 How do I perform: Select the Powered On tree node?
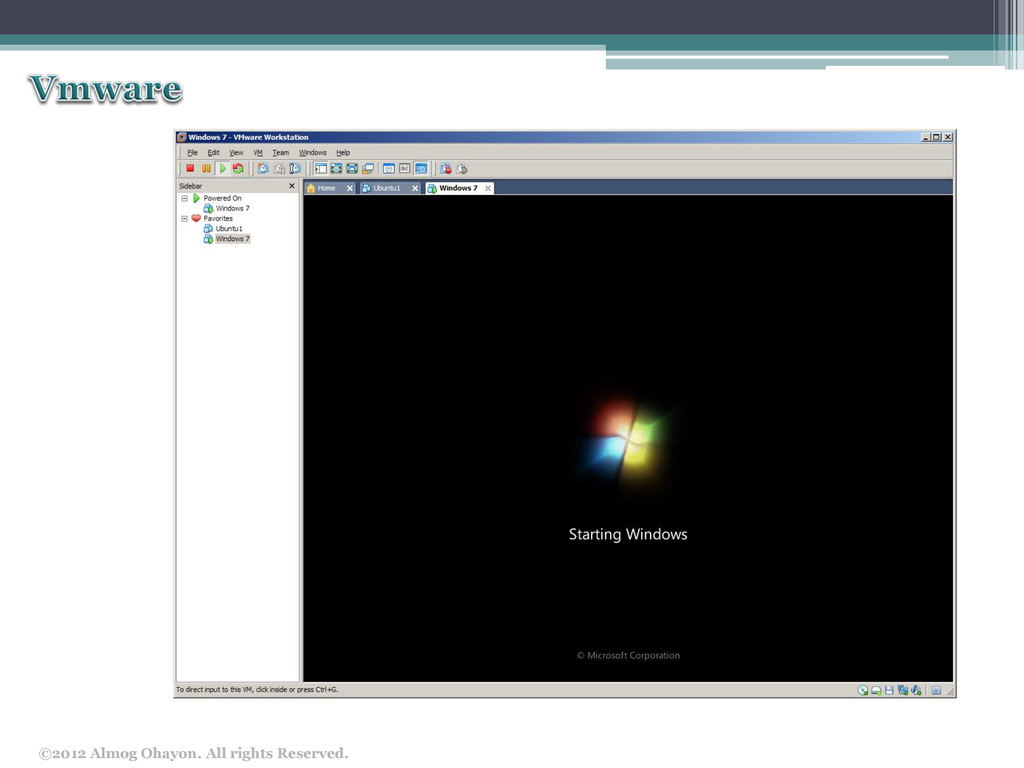pos(222,198)
